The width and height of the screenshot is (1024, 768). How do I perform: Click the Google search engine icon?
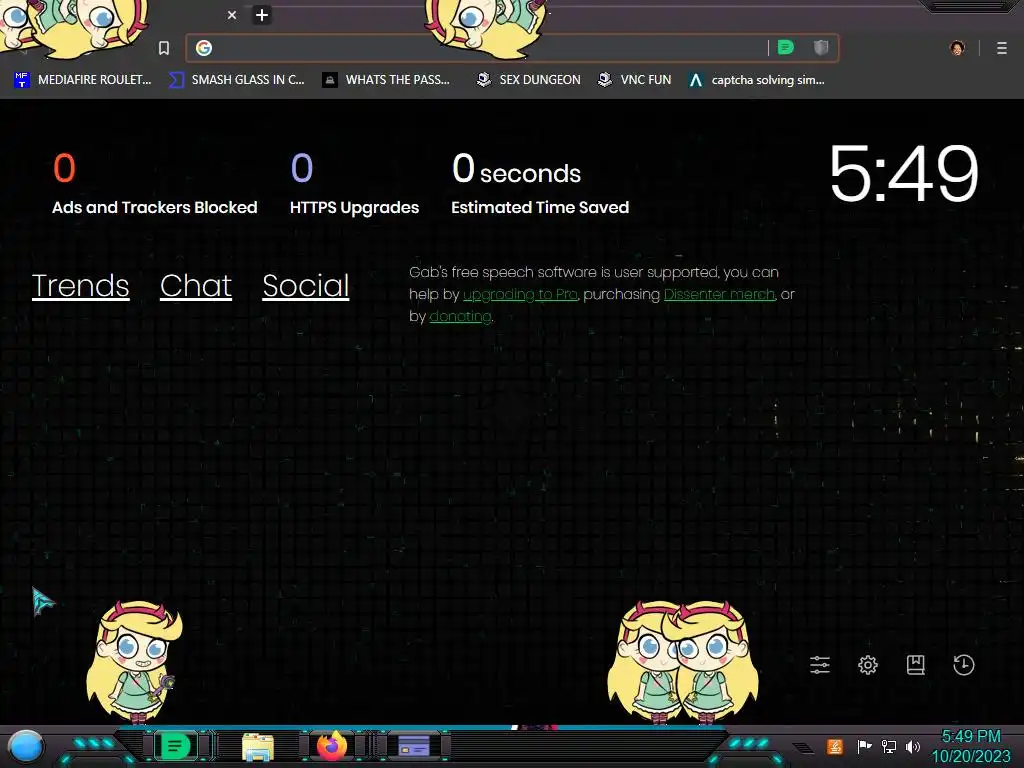pos(204,48)
